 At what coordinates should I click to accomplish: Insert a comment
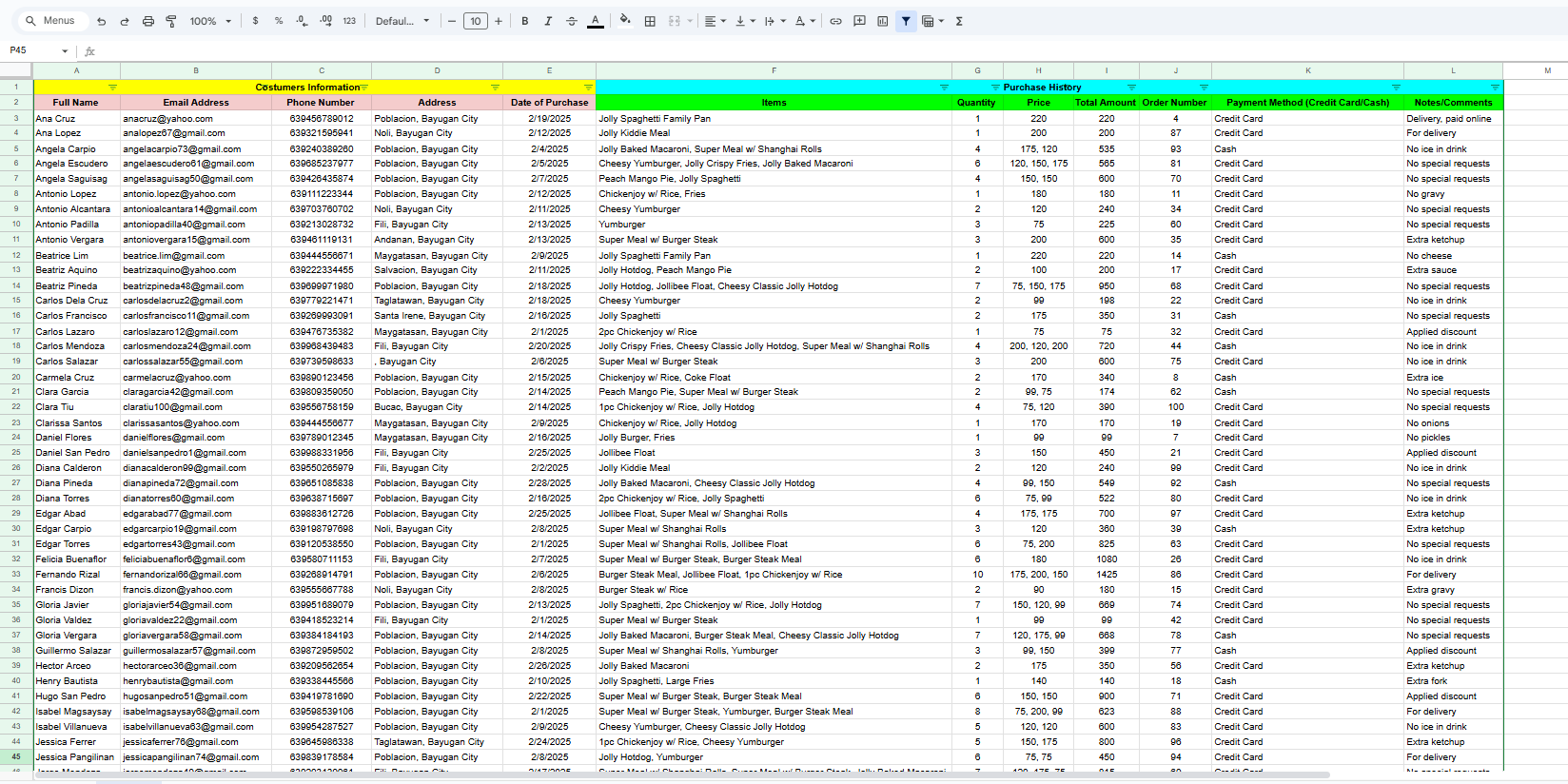[859, 21]
